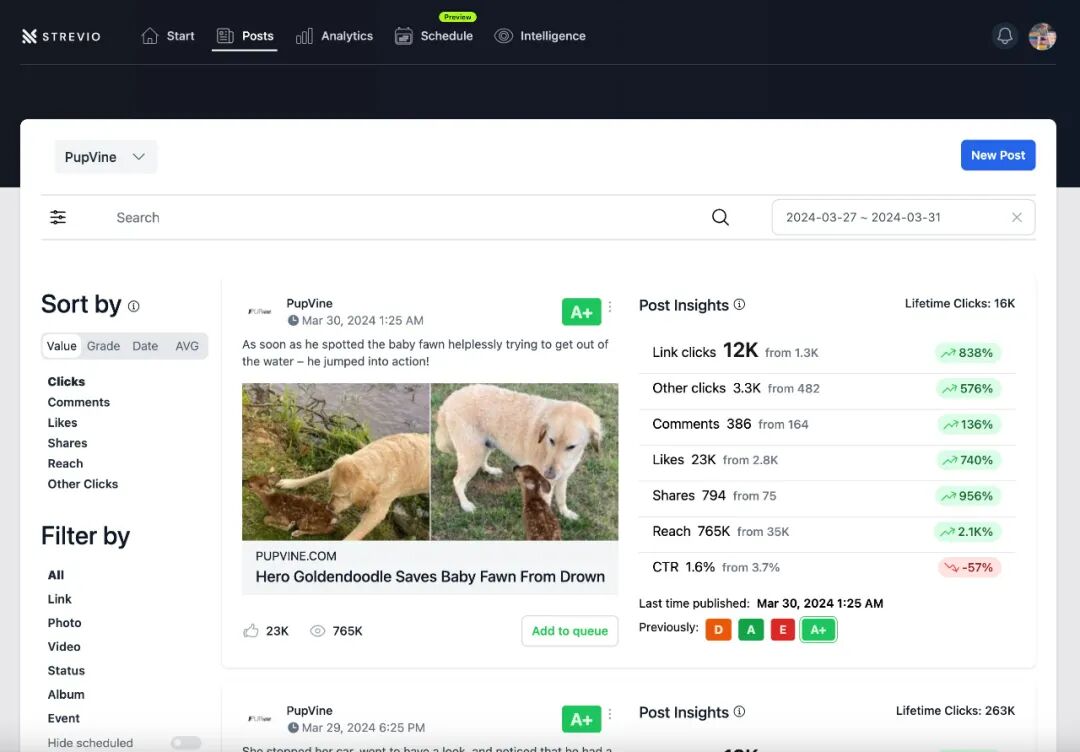The width and height of the screenshot is (1080, 752).
Task: Open the filter sliders icon
Action: click(x=59, y=217)
